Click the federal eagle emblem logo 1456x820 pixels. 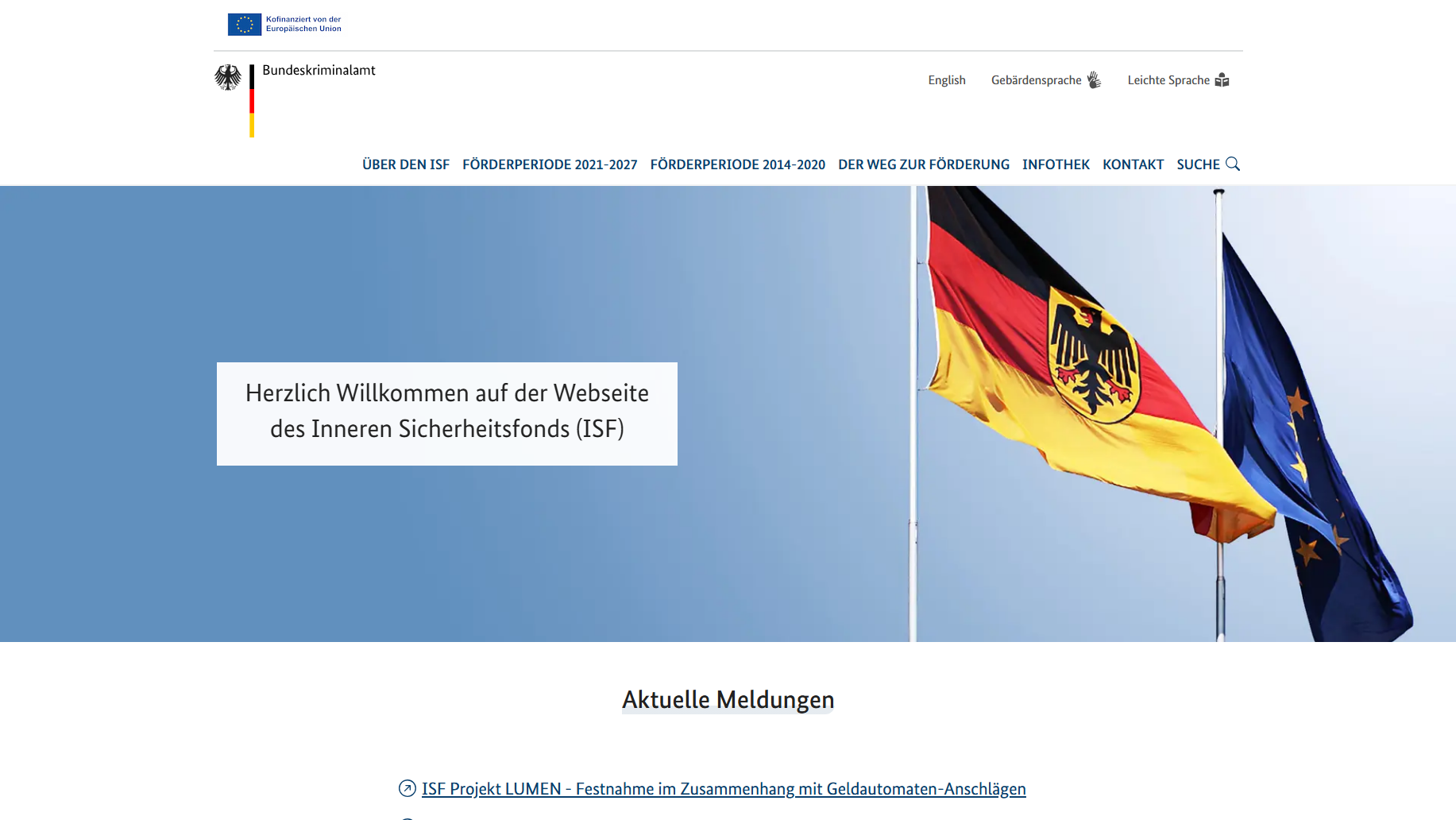(228, 78)
